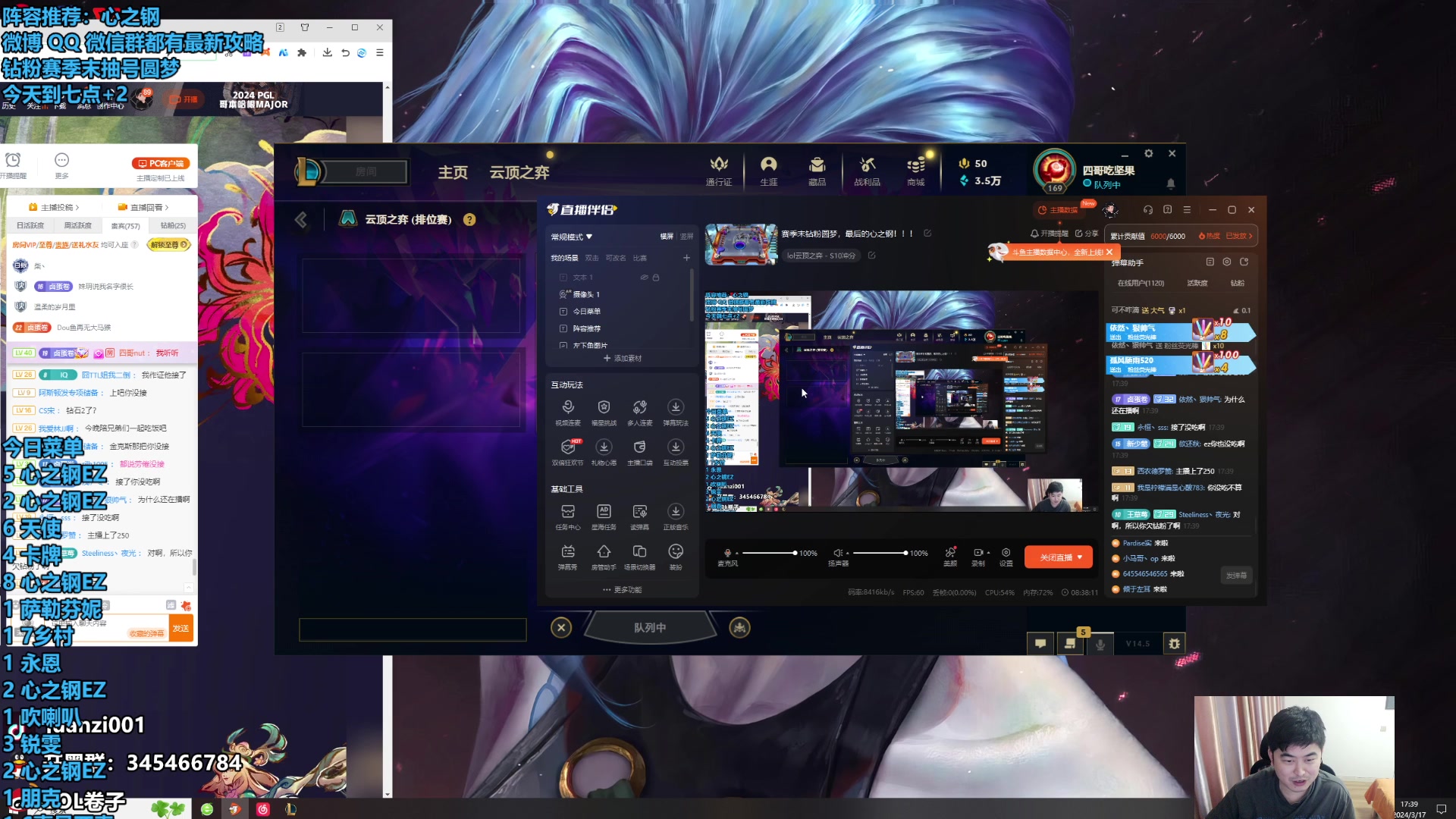Open 视频连麦 video co-stream tool
Viewport: 1456px width, 819px height.
coord(567,408)
